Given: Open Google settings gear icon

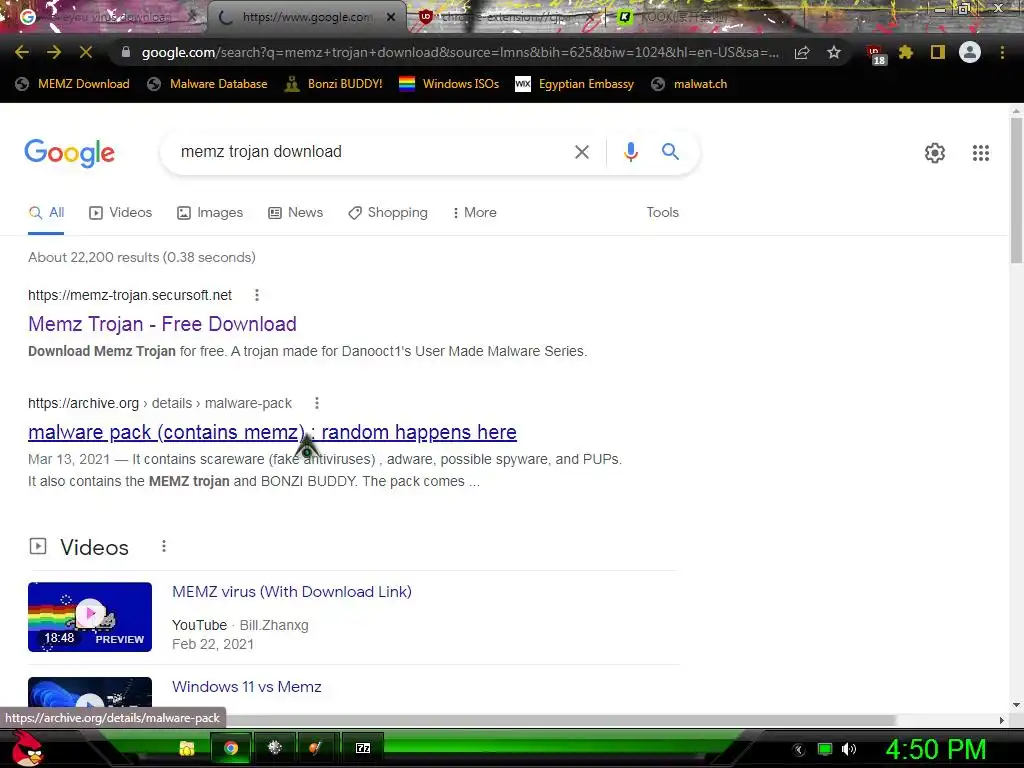Looking at the screenshot, I should pos(935,153).
